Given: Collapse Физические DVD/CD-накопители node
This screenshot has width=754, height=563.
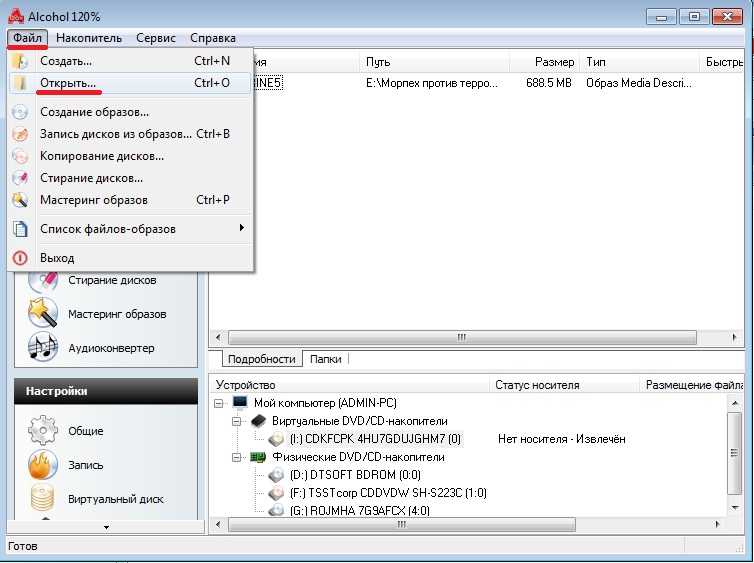Looking at the screenshot, I should tap(236, 457).
